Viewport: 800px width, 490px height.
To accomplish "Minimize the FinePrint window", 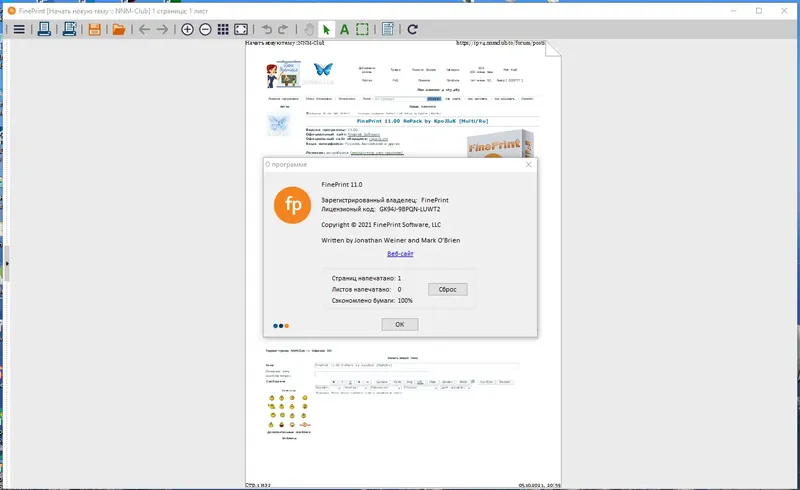I will click(733, 11).
